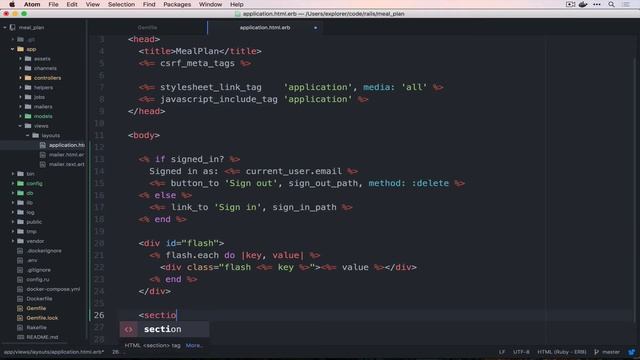Open the Help menu
The width and height of the screenshot is (640, 360).
pyautogui.click(x=237, y=4)
